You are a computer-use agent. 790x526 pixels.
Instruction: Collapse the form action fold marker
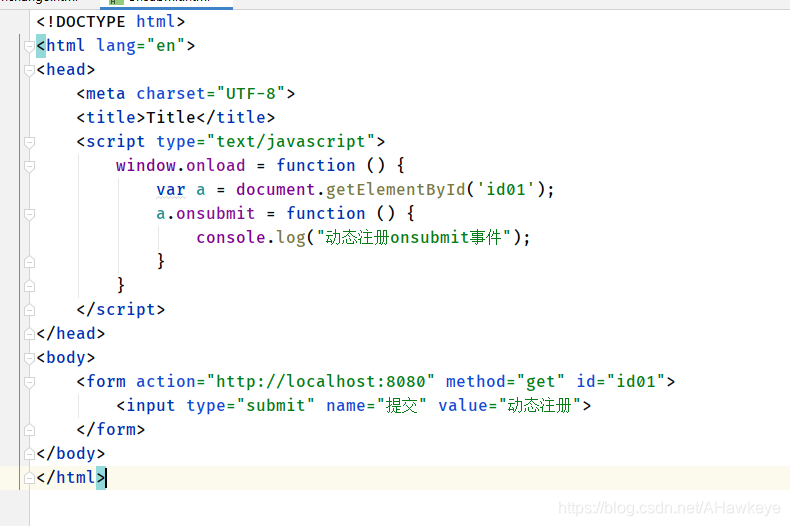click(x=29, y=382)
